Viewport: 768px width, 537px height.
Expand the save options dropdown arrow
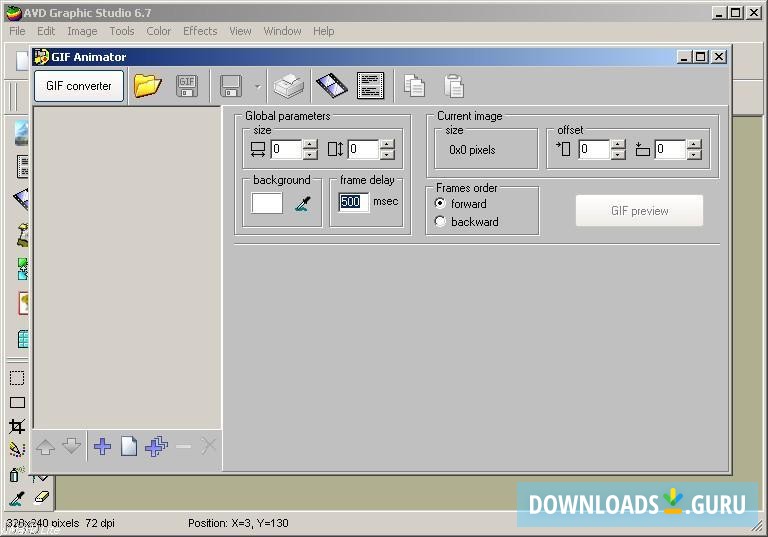click(258, 87)
